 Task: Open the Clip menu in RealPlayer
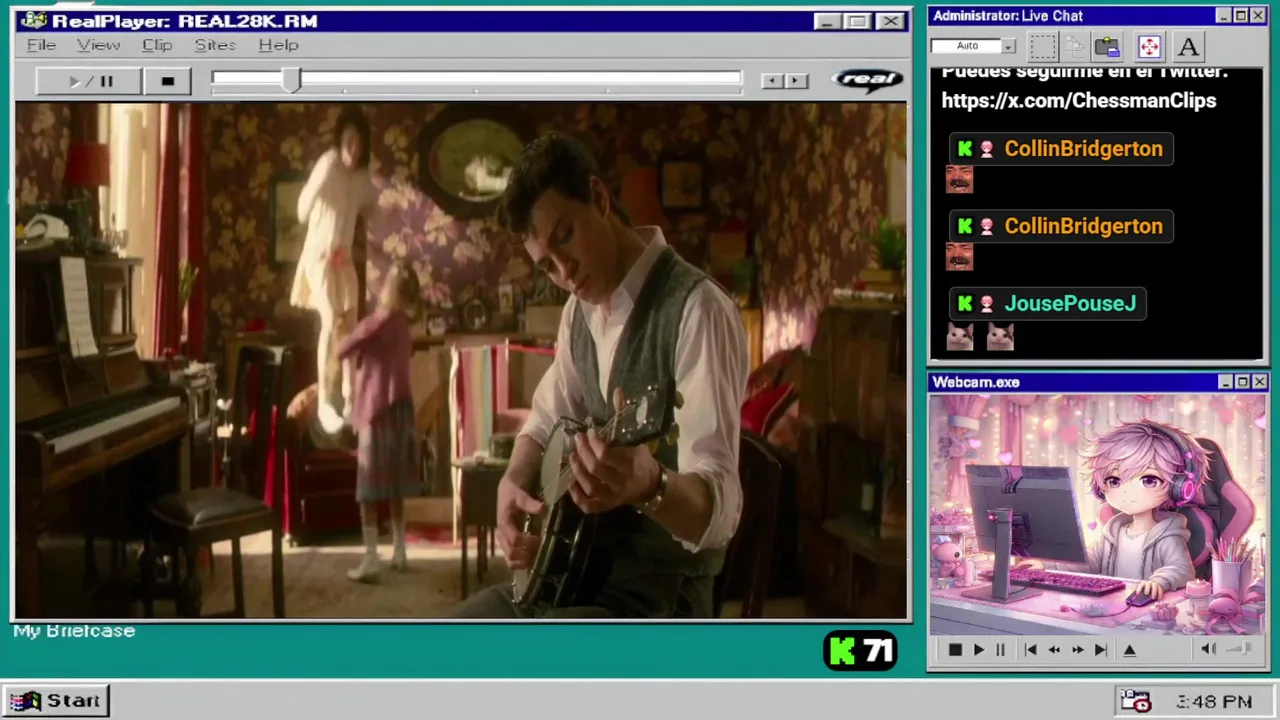pos(157,45)
